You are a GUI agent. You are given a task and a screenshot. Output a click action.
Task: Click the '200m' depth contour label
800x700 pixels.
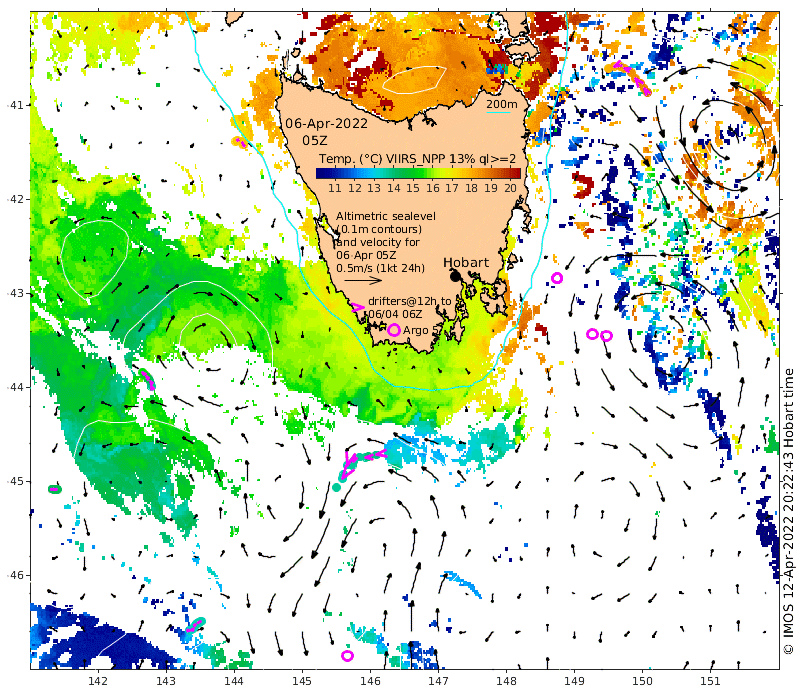click(x=502, y=105)
